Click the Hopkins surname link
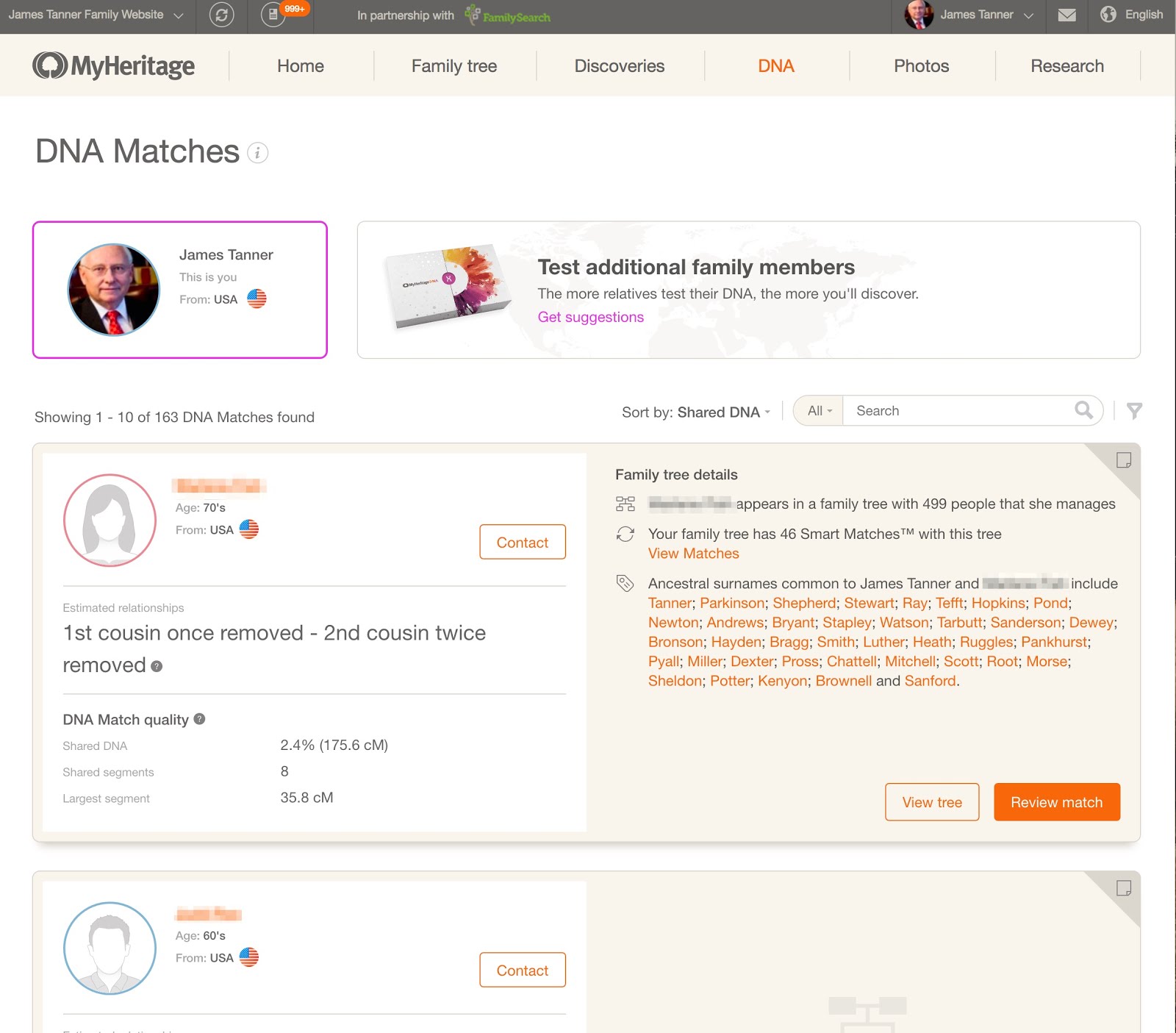Viewport: 1176px width, 1033px height. [998, 603]
